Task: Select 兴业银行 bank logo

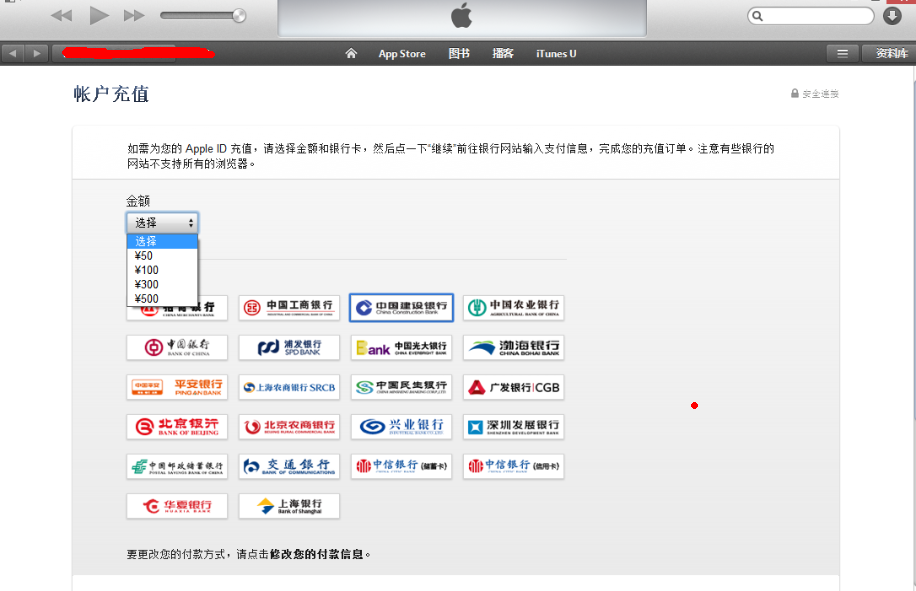Action: pyautogui.click(x=401, y=427)
